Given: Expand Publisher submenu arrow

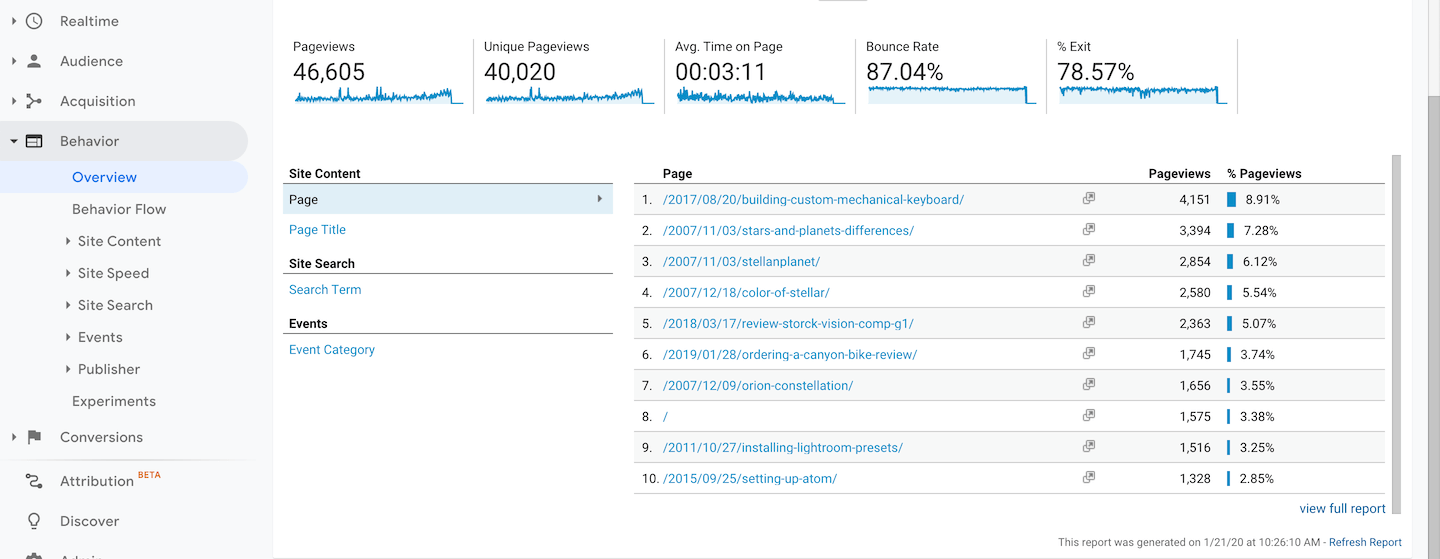Looking at the screenshot, I should tap(67, 369).
